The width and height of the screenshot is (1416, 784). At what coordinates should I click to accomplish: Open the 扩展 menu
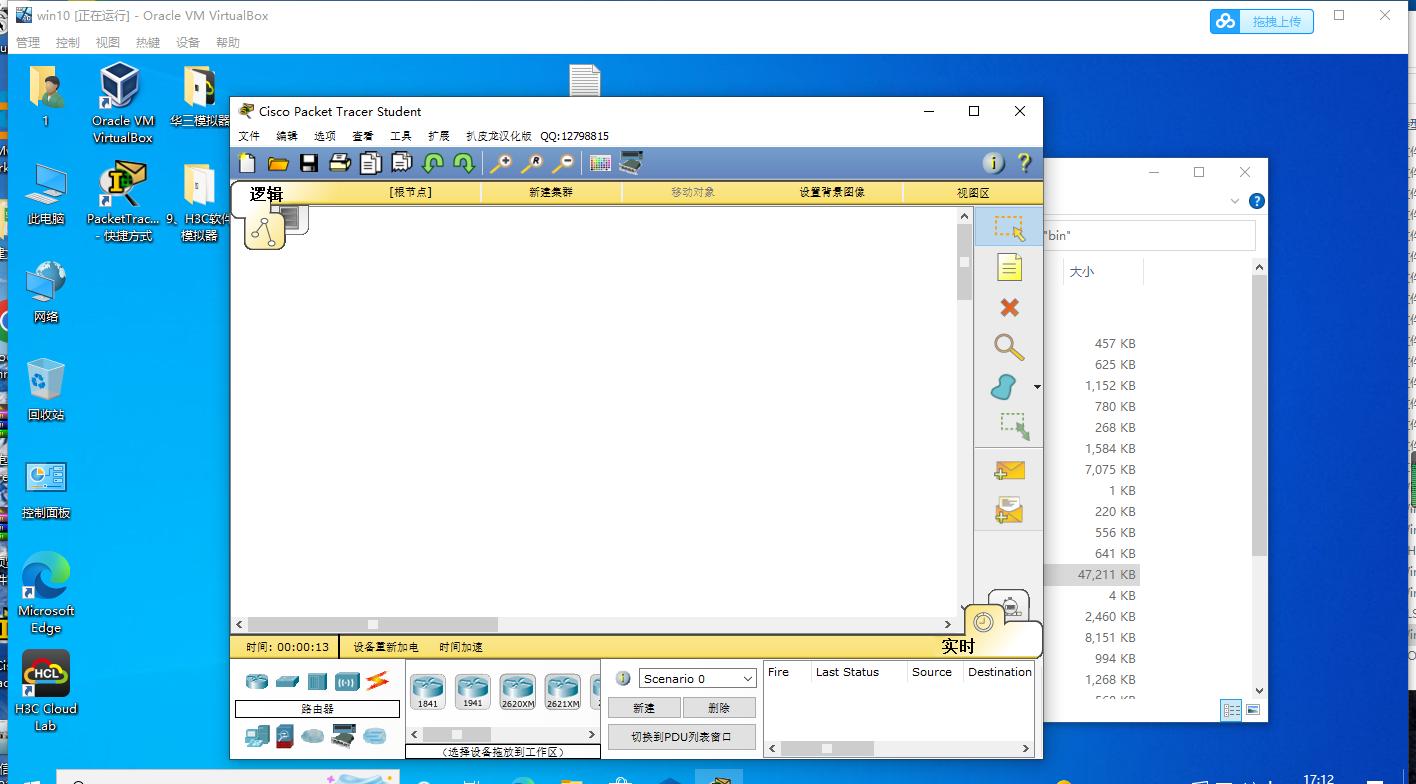click(x=439, y=136)
